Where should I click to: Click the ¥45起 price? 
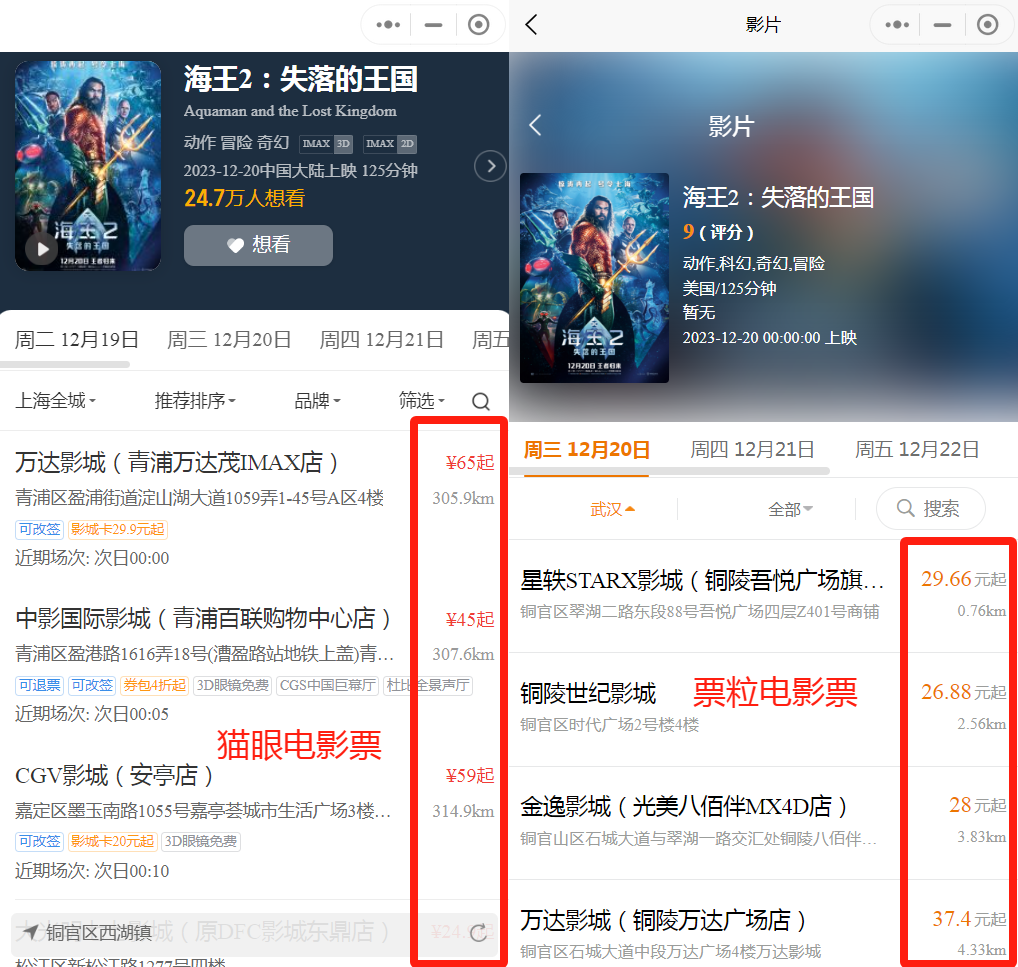[x=469, y=620]
